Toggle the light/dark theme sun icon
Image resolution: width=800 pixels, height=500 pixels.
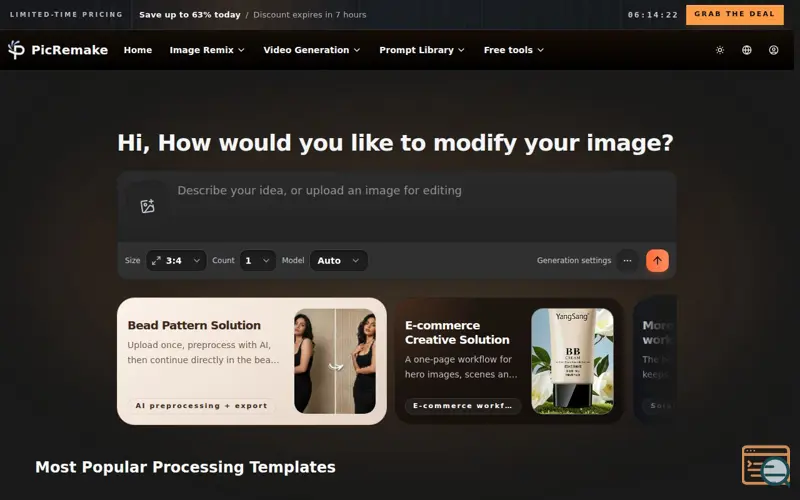click(719, 50)
